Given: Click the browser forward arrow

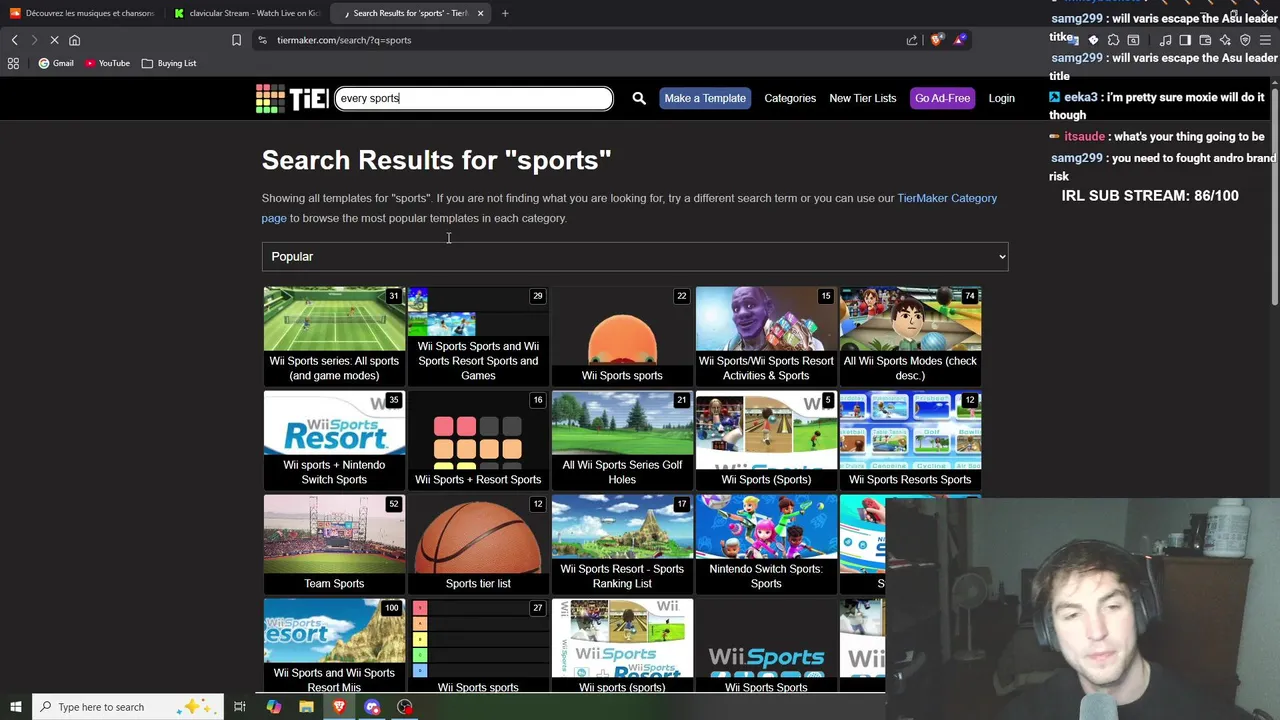Looking at the screenshot, I should pyautogui.click(x=34, y=40).
